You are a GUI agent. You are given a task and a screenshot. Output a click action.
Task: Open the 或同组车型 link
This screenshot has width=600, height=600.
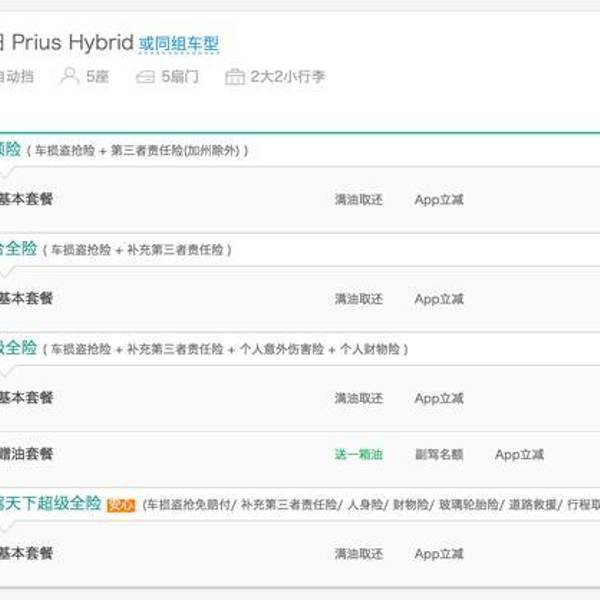178,45
